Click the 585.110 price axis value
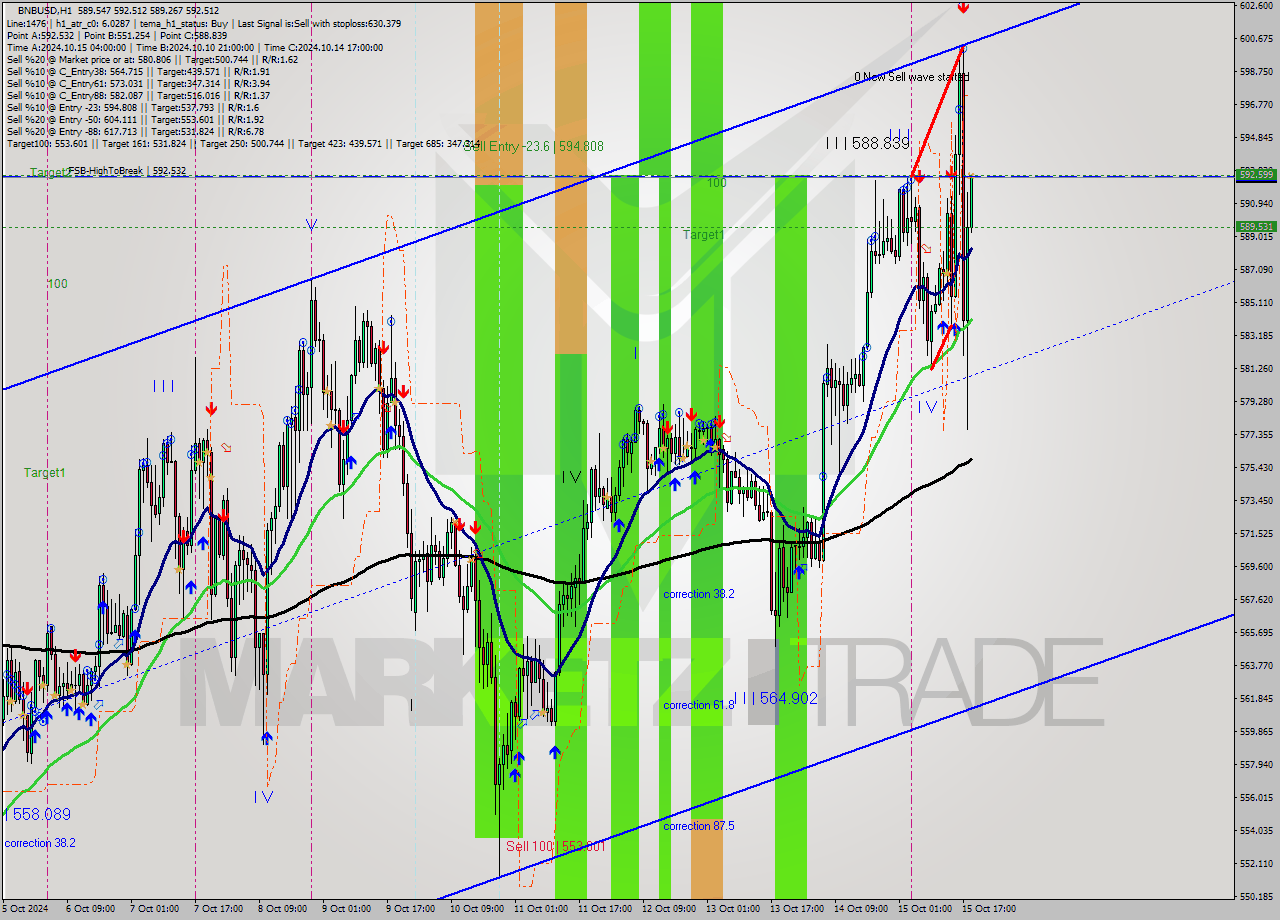Viewport: 1280px width, 920px height. pos(1256,303)
